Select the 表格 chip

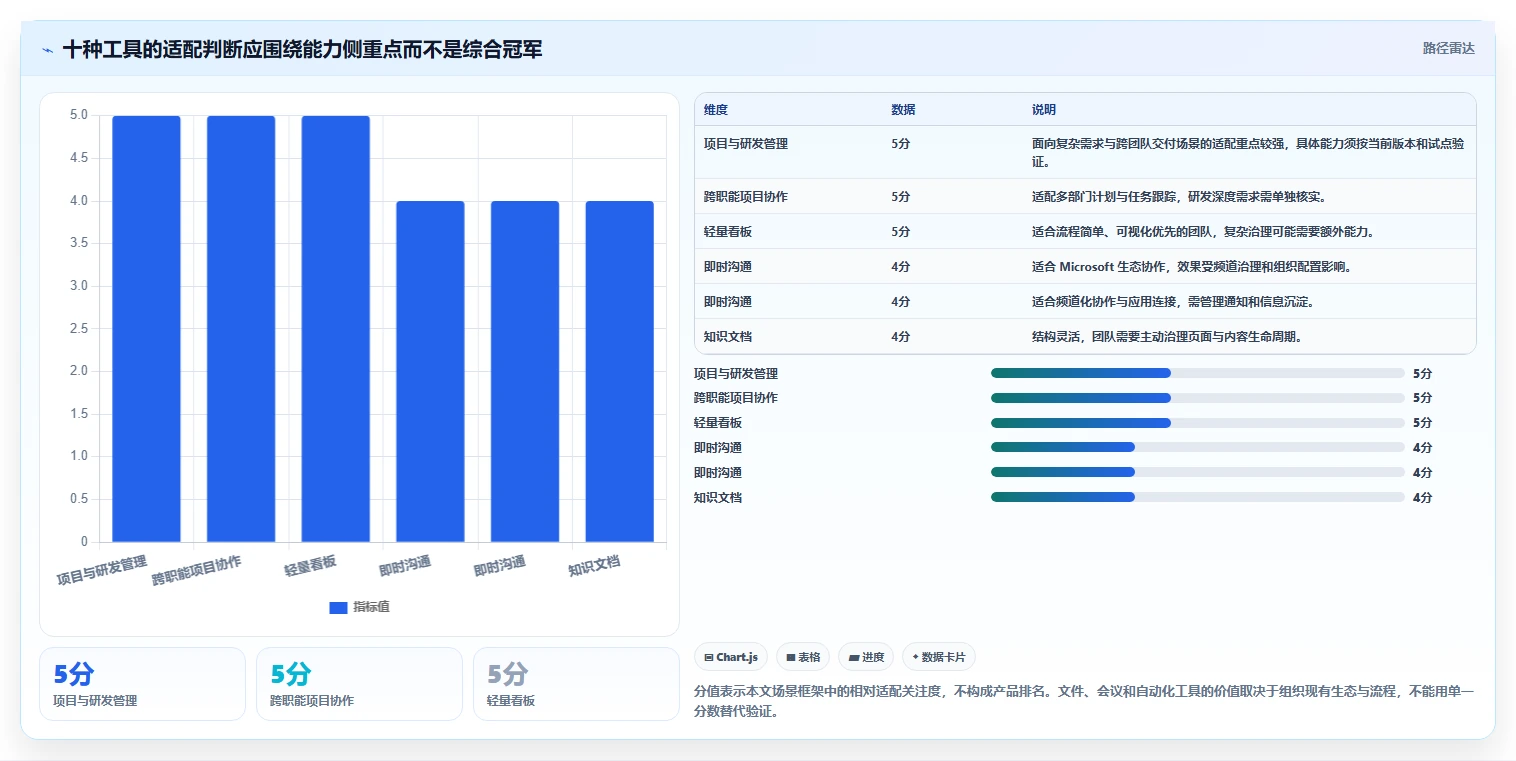(x=803, y=657)
